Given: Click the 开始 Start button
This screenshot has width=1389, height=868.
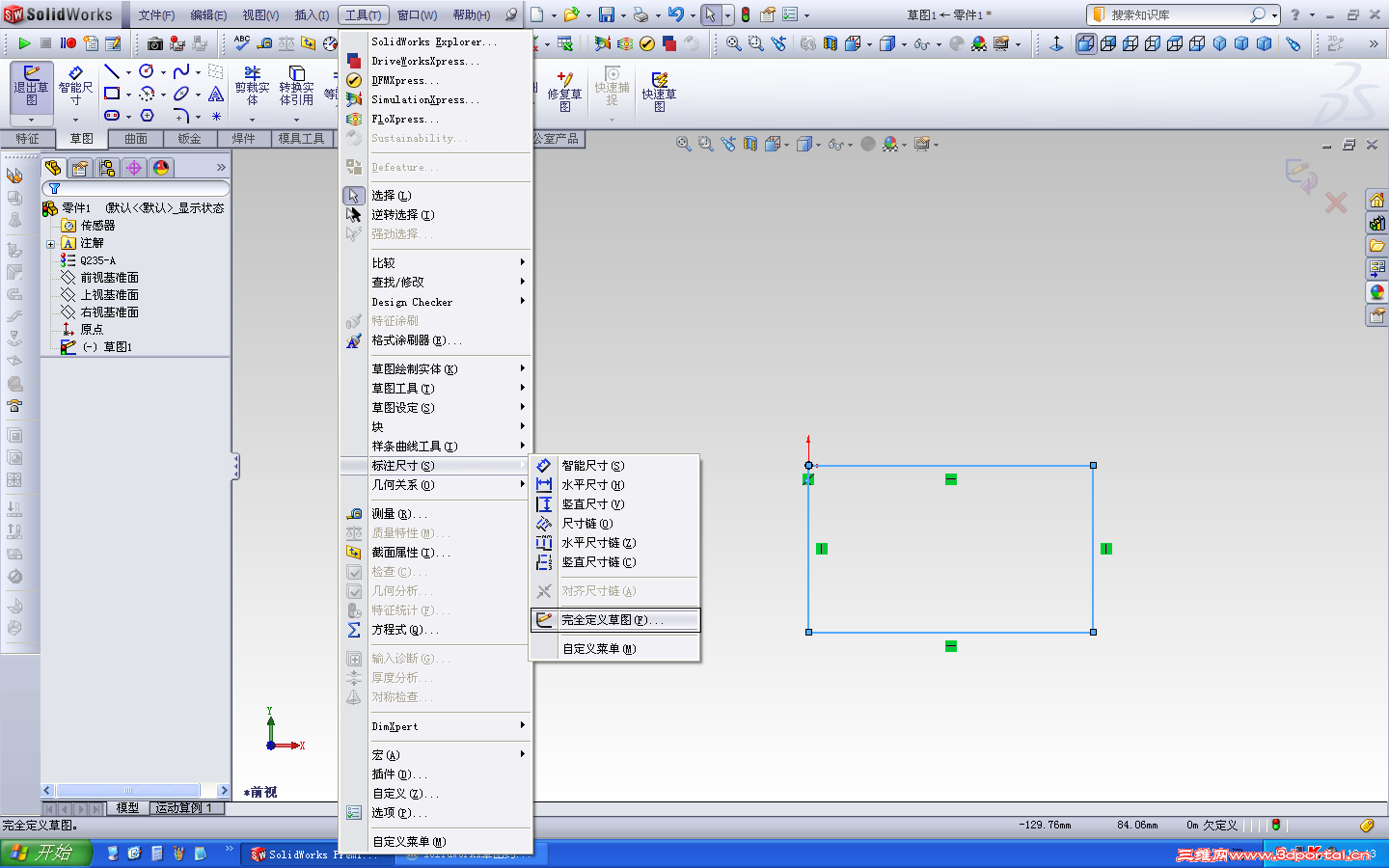Looking at the screenshot, I should pos(45,854).
